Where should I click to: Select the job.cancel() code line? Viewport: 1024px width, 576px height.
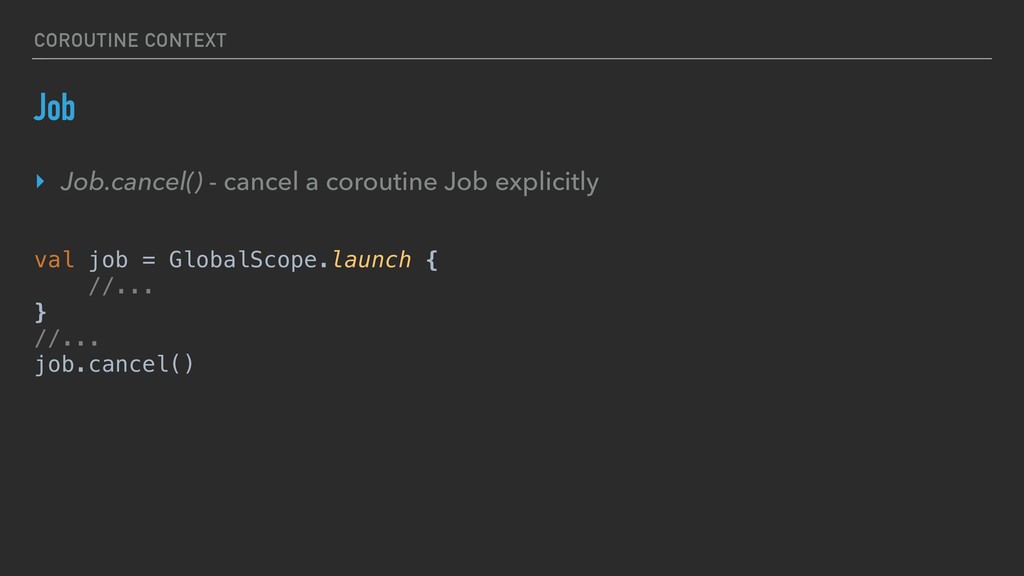pyautogui.click(x=114, y=364)
